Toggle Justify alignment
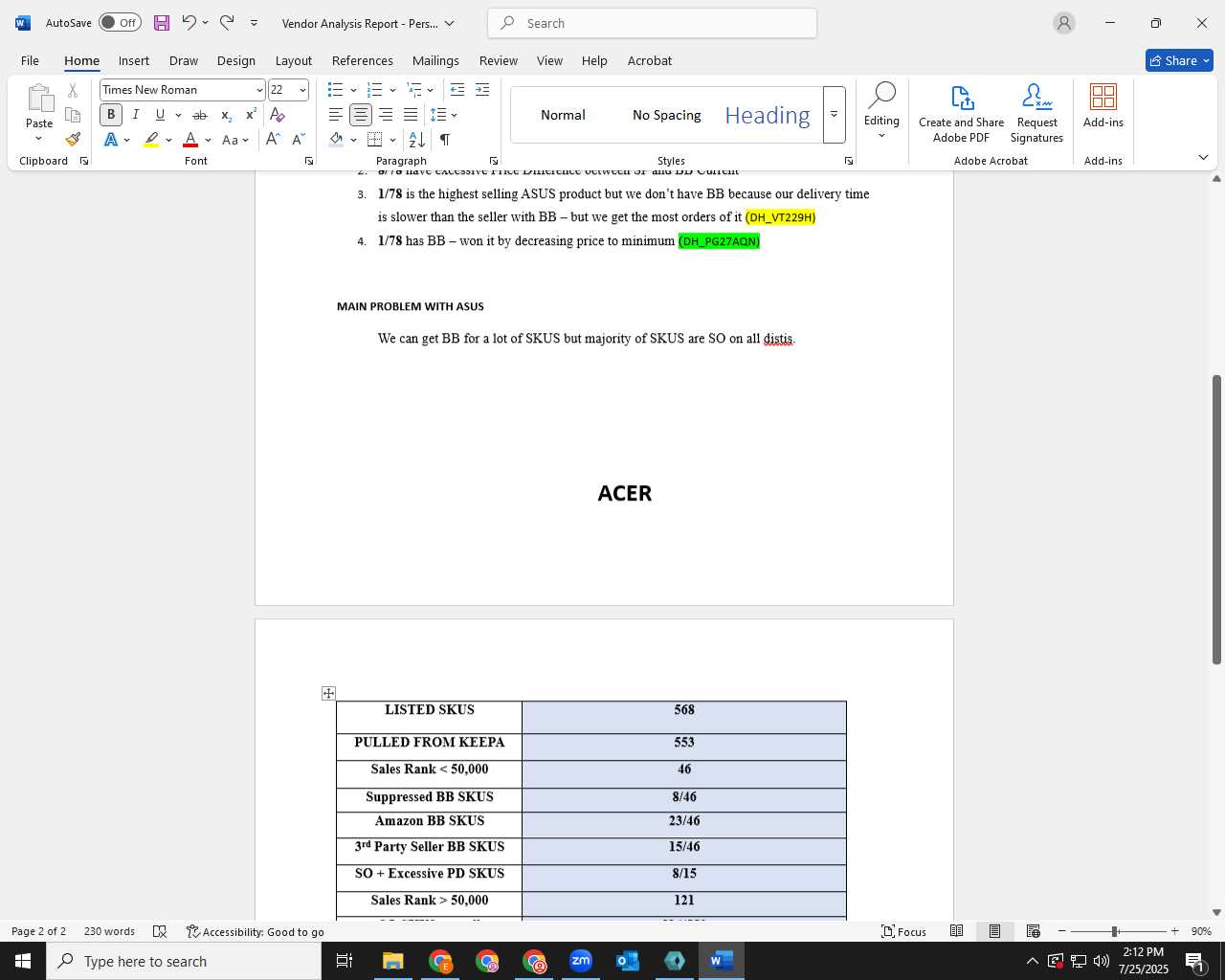This screenshot has width=1225, height=980. (411, 115)
